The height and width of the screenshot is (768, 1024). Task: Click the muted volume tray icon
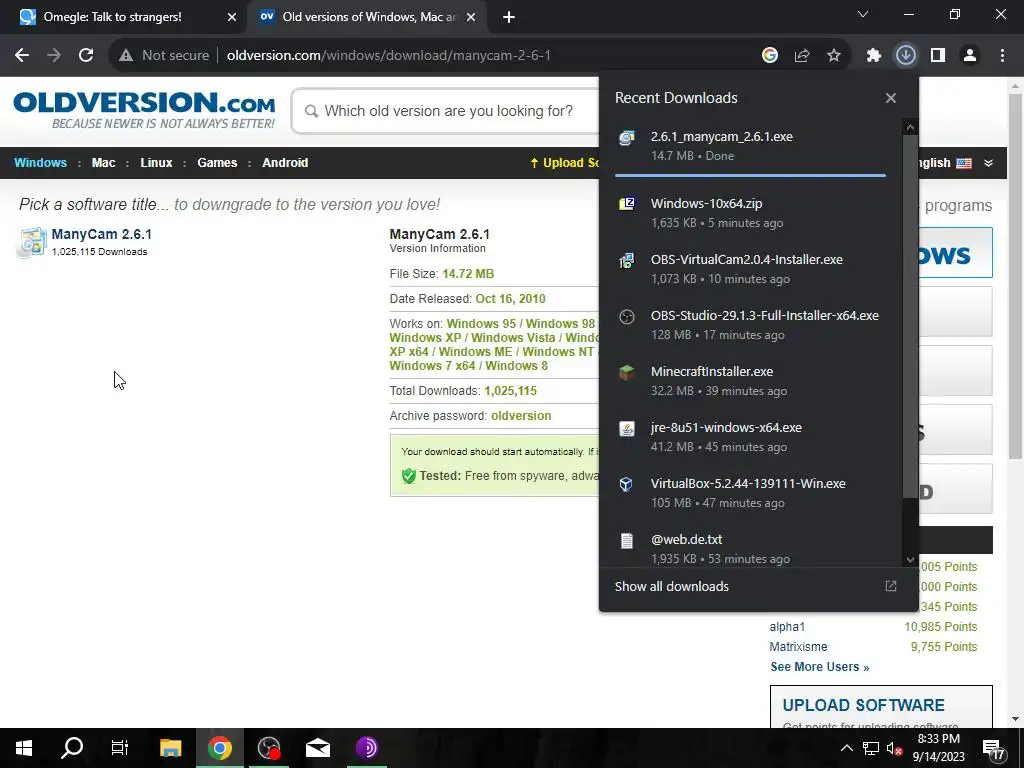pyautogui.click(x=894, y=748)
